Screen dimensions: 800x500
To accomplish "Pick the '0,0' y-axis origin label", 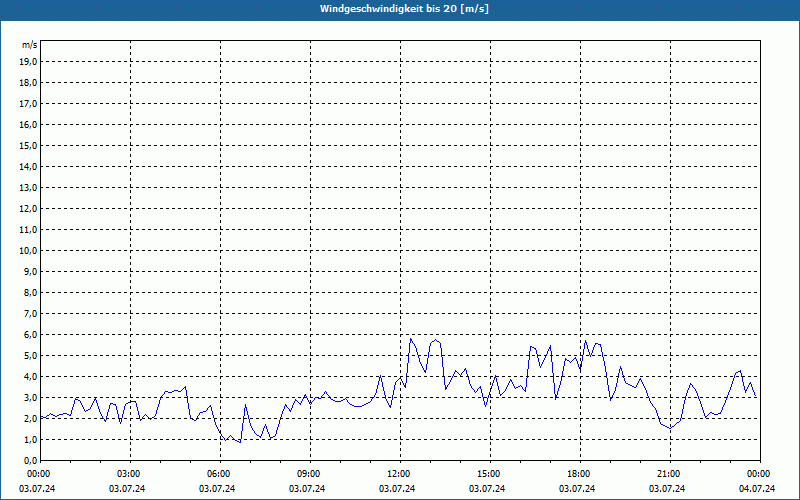I will point(31,461).
